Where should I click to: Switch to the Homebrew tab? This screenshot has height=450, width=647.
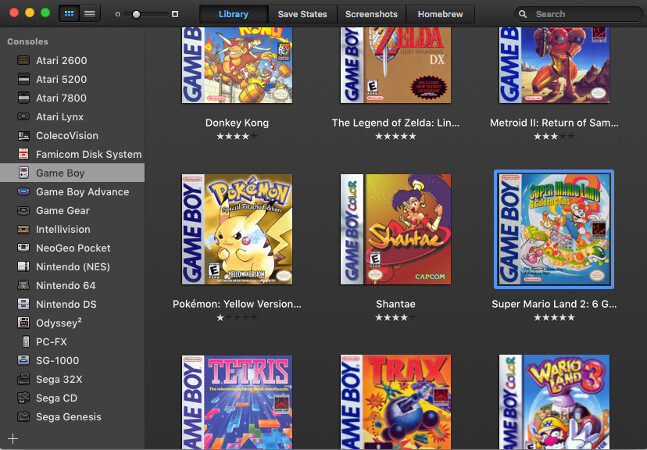point(440,14)
